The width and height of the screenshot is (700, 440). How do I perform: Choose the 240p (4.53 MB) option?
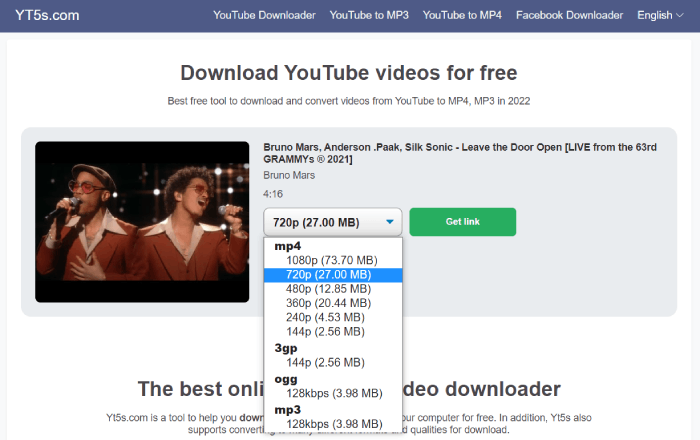click(x=333, y=318)
